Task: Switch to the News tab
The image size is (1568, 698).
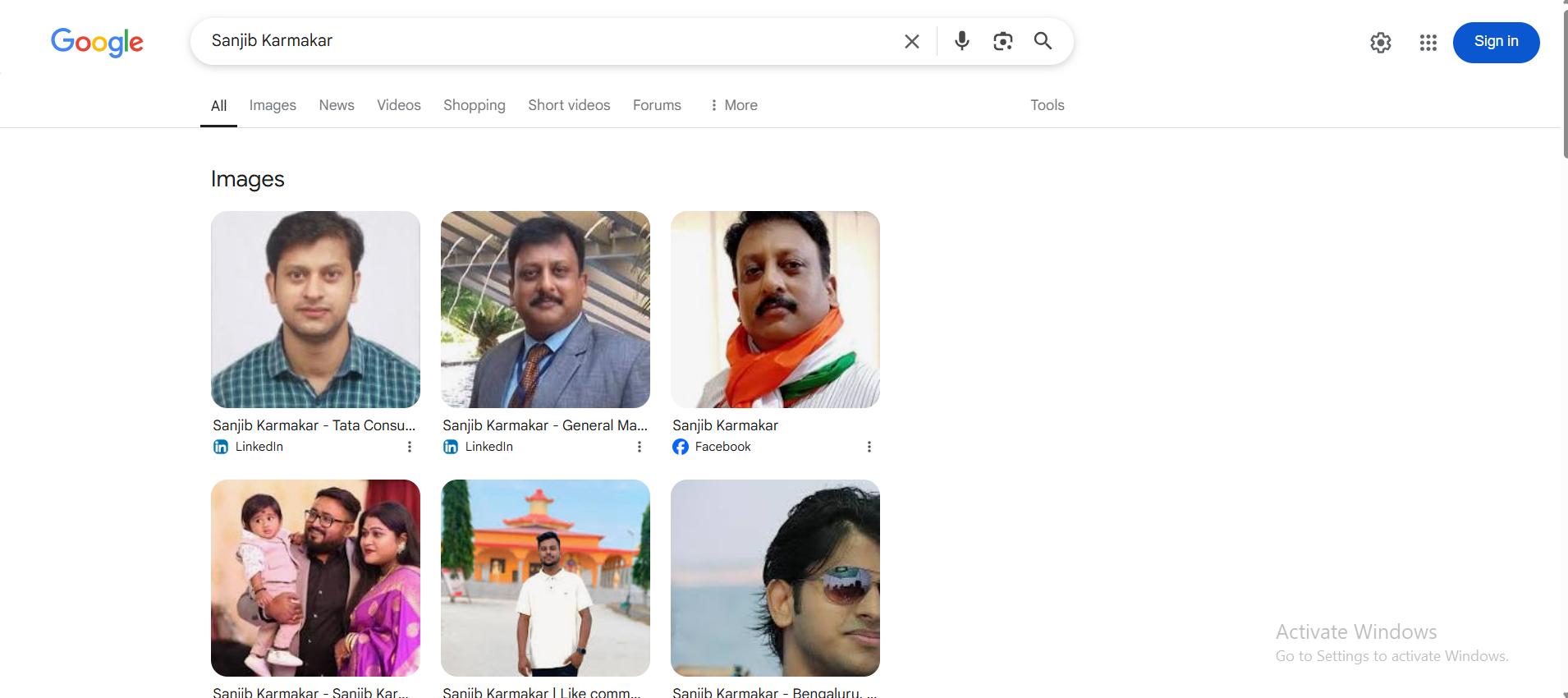Action: click(337, 105)
